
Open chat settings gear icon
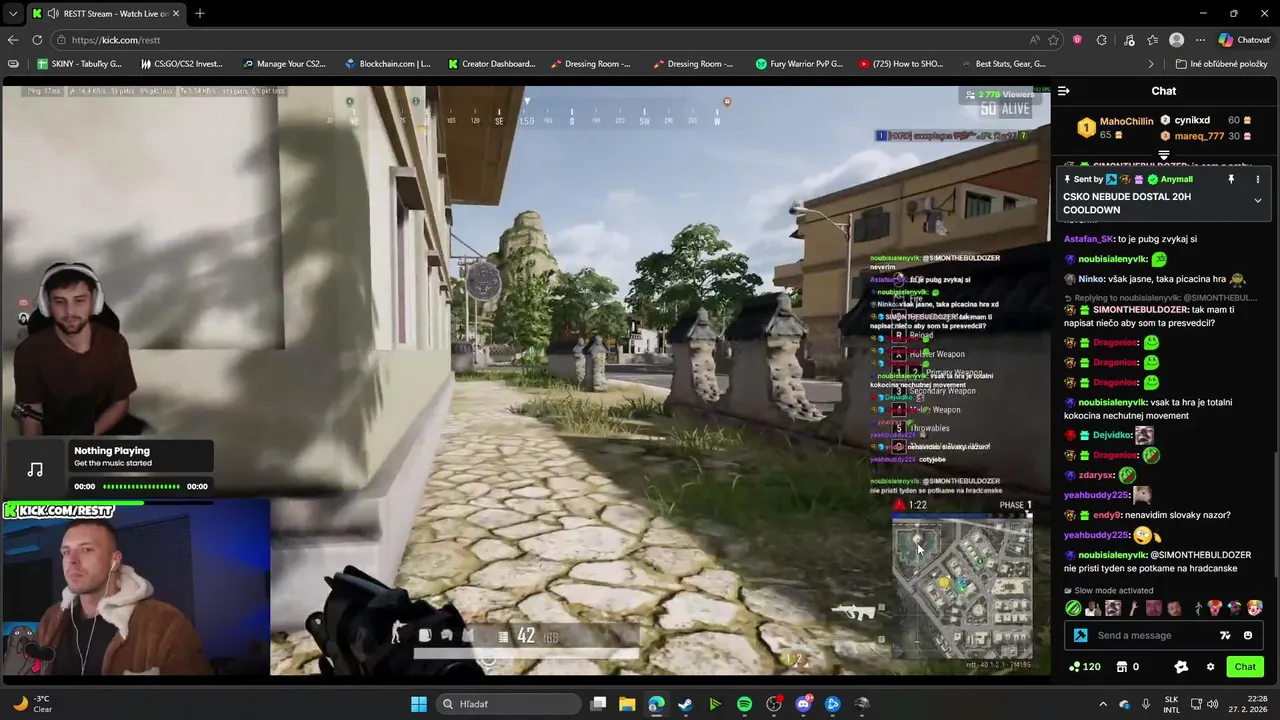click(x=1210, y=667)
